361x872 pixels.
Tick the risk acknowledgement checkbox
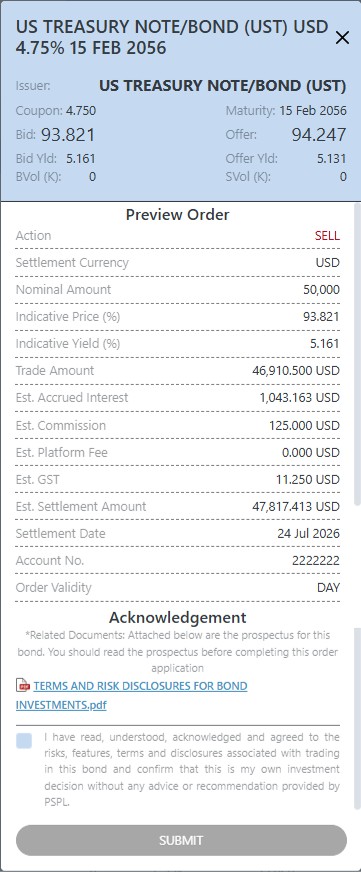click(24, 741)
